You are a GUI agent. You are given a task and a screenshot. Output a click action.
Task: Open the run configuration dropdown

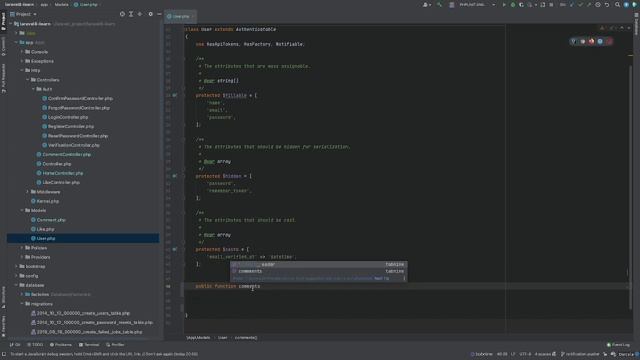coord(477,4)
